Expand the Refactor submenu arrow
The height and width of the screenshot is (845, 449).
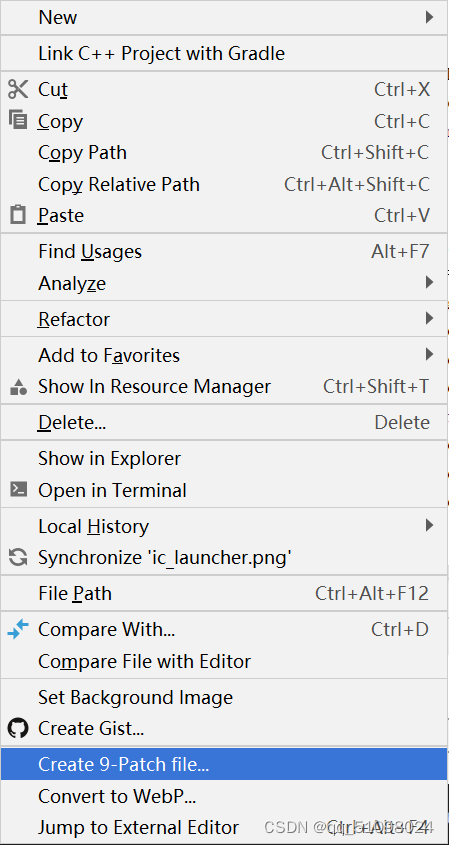pos(429,318)
